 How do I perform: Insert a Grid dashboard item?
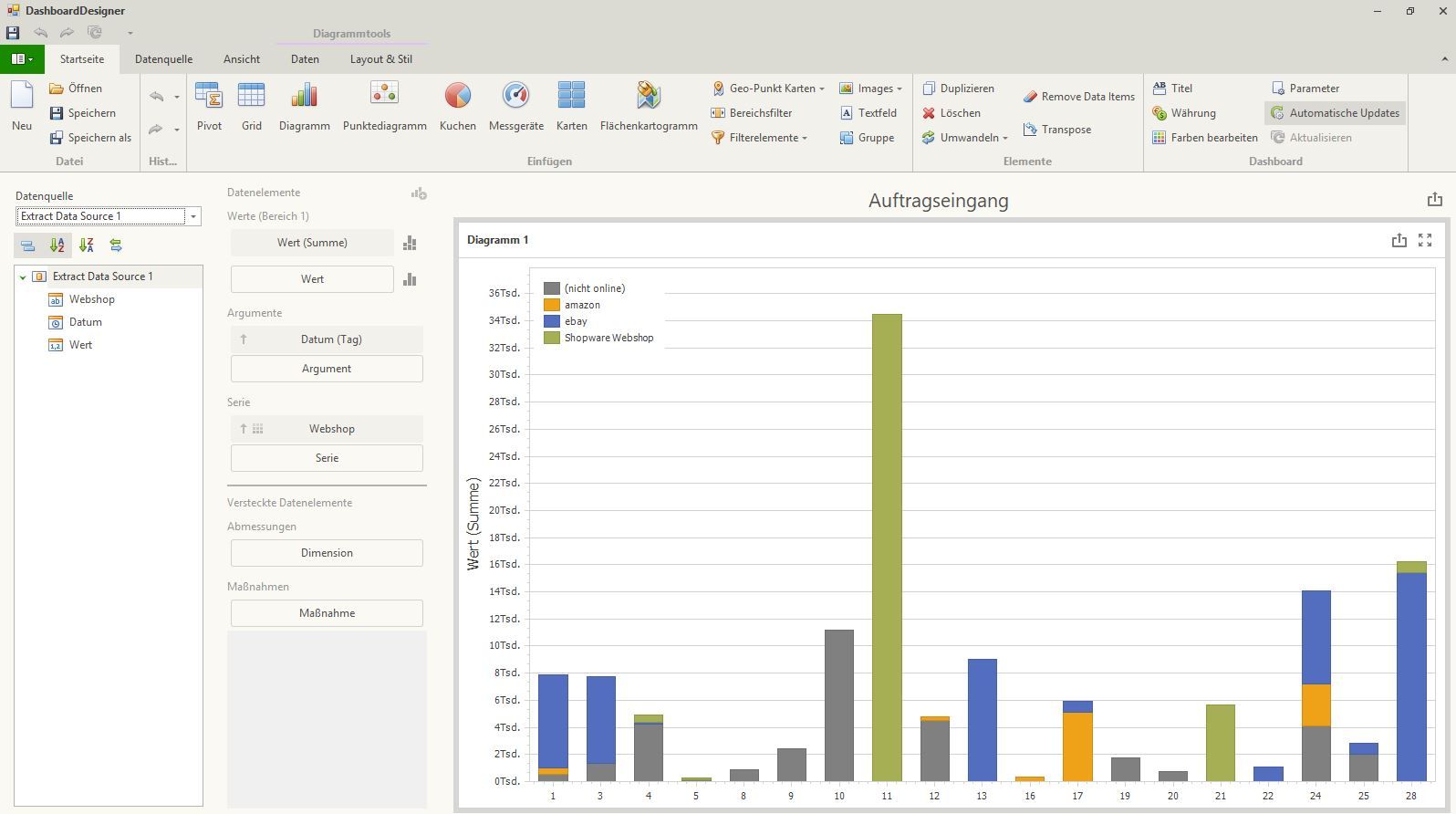tap(251, 105)
